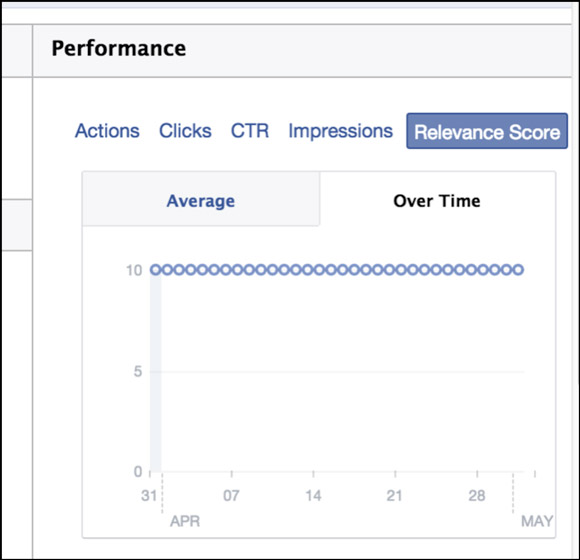Image resolution: width=580 pixels, height=560 pixels.
Task: Click the APR month label on axis
Action: (x=185, y=521)
